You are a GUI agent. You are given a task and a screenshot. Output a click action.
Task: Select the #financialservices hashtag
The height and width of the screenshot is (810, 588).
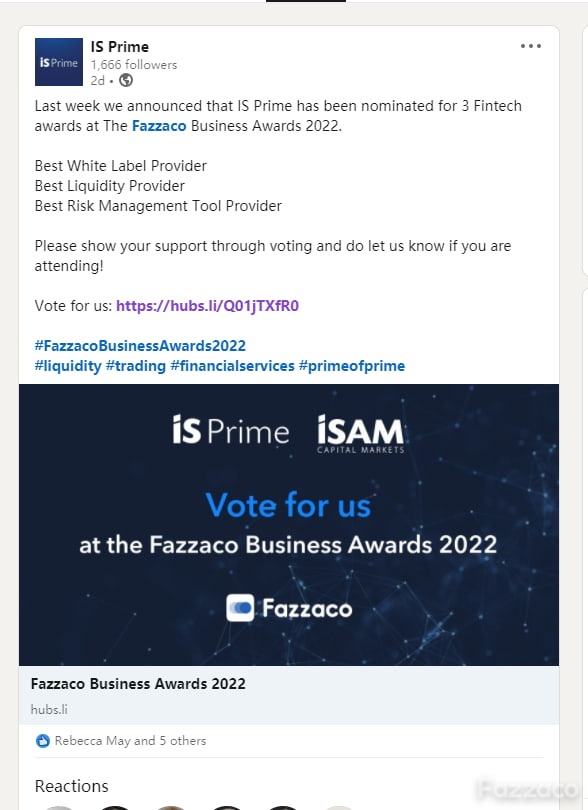click(233, 366)
